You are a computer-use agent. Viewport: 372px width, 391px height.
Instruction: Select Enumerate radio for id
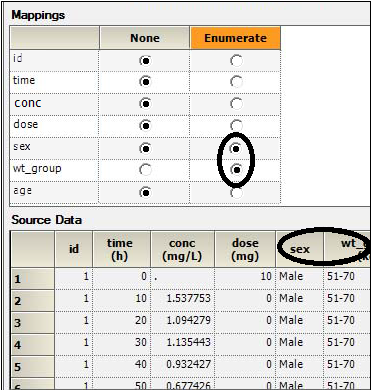236,61
